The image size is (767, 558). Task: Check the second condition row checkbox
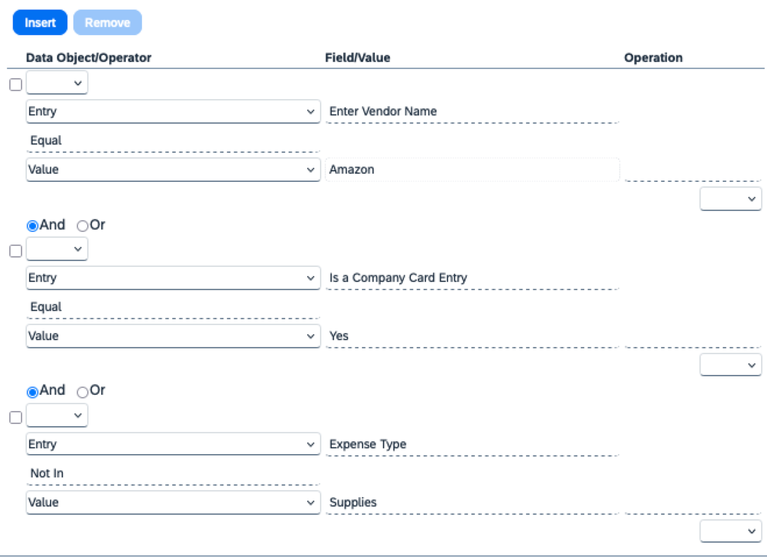16,251
